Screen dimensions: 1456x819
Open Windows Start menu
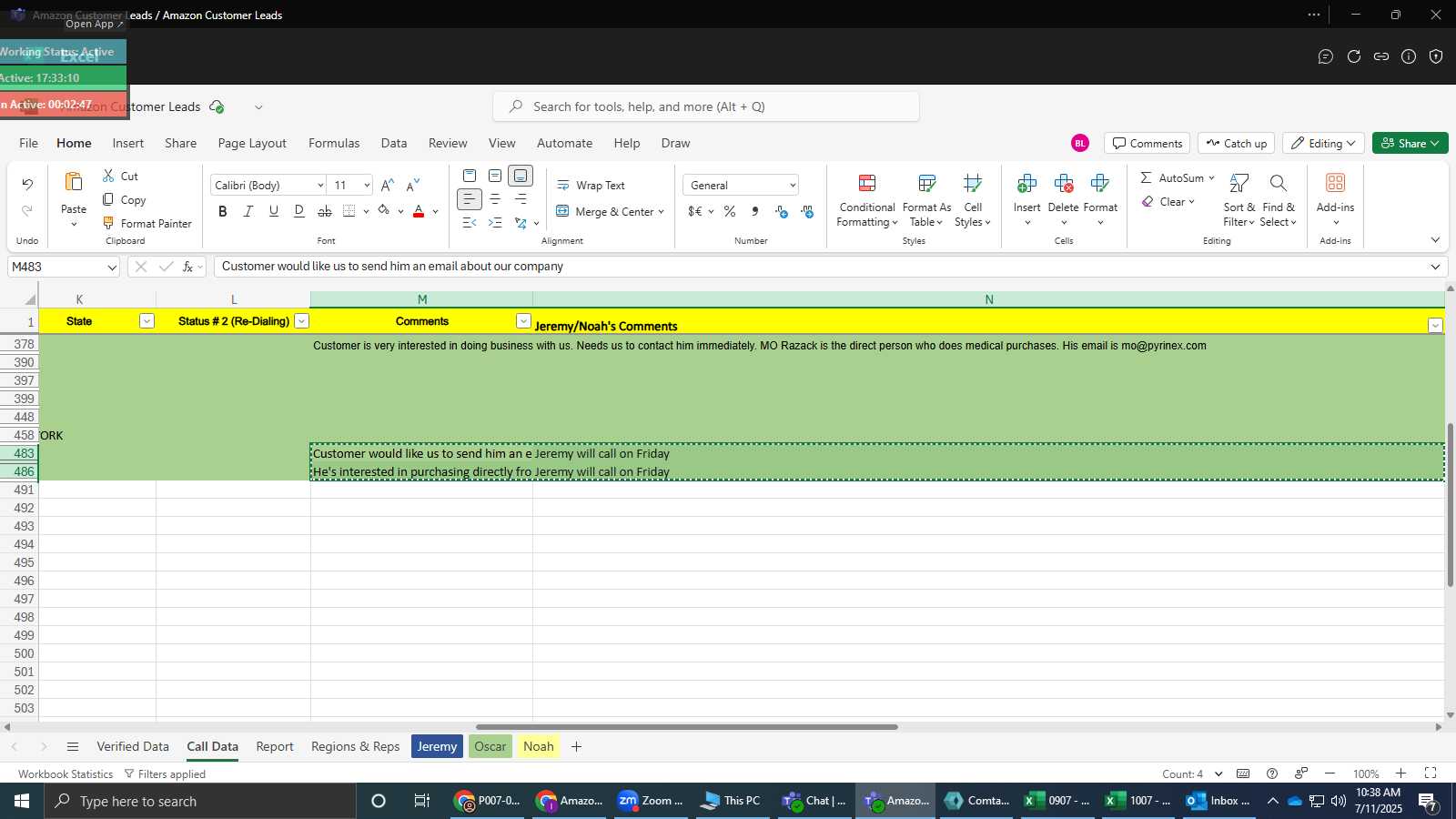coord(22,801)
